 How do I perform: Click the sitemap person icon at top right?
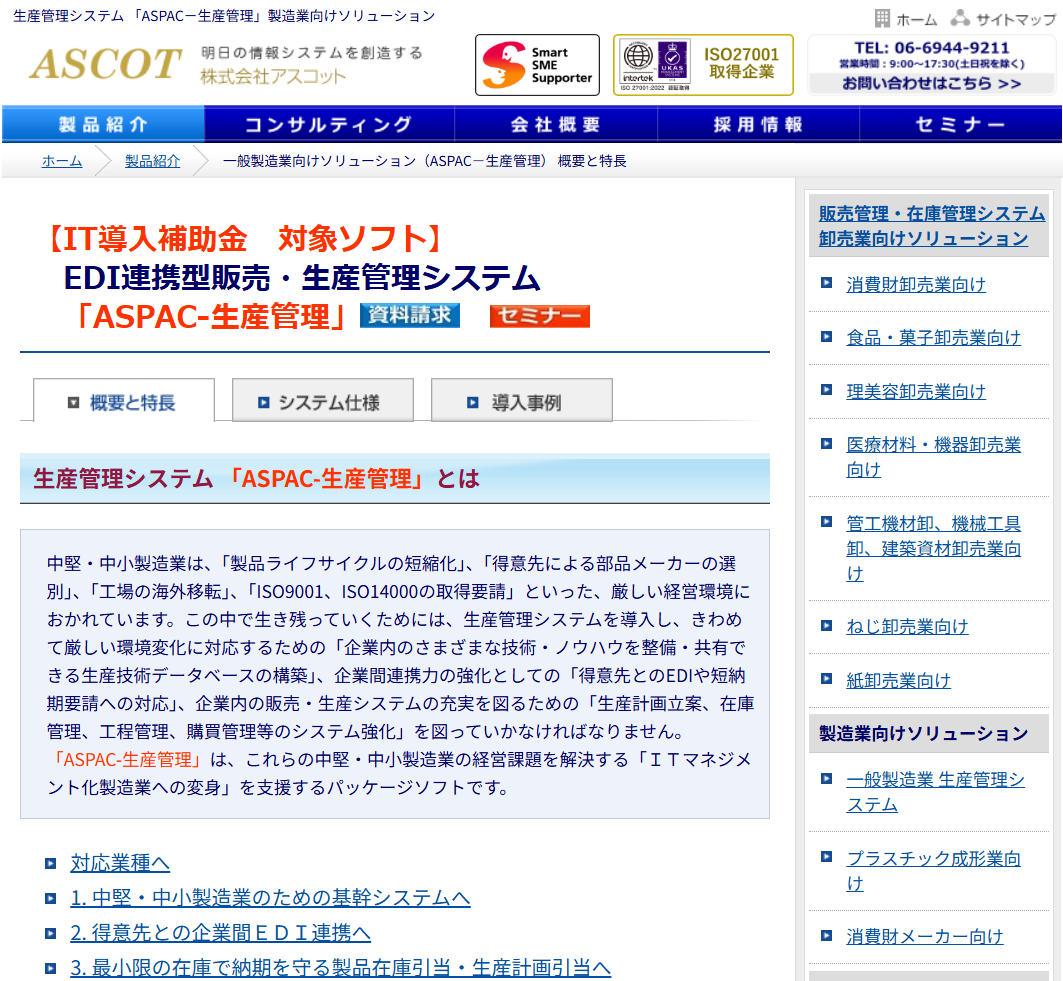[961, 17]
